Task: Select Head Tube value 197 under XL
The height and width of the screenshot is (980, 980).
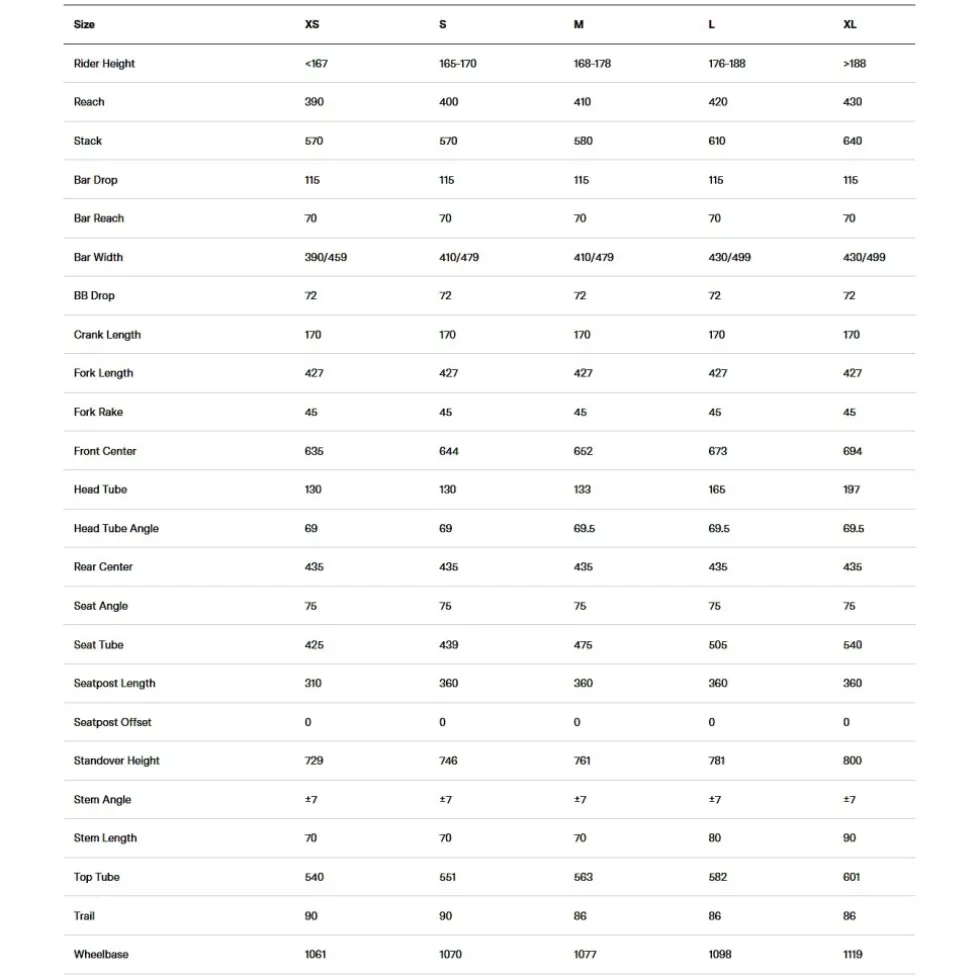Action: coord(851,489)
